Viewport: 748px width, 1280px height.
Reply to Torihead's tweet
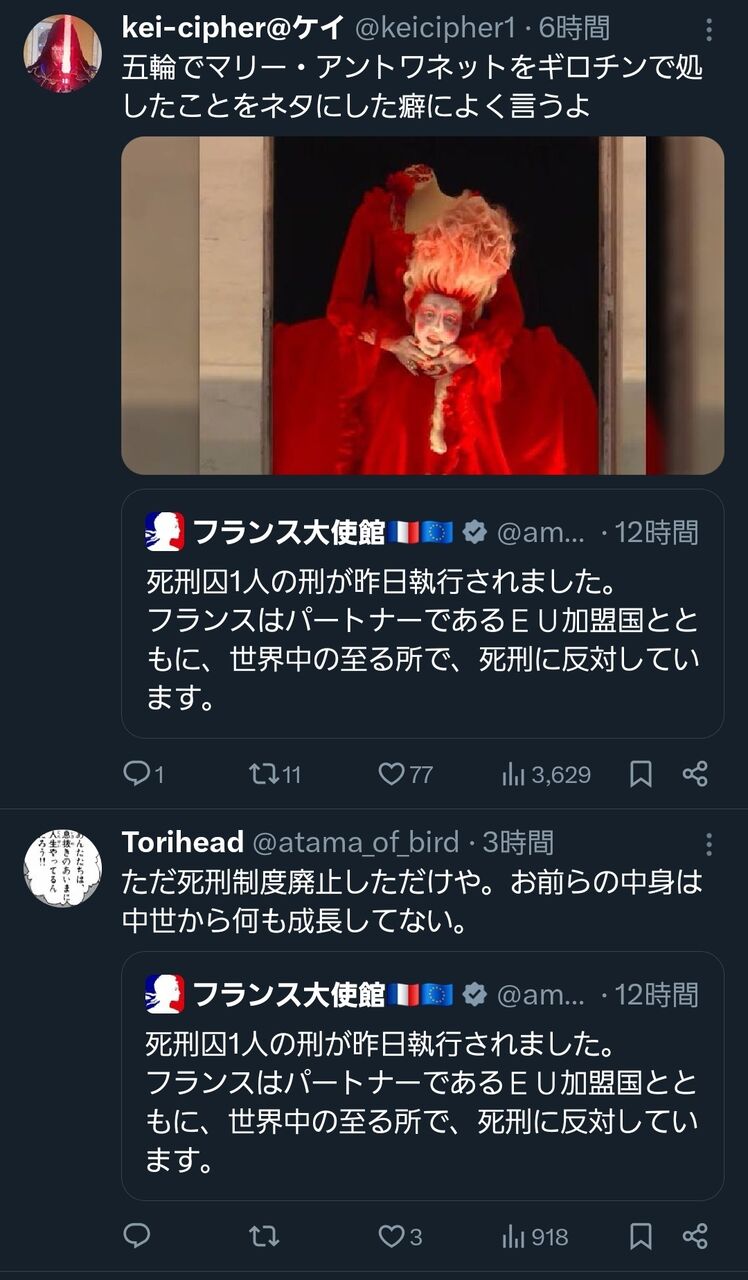[136, 1237]
